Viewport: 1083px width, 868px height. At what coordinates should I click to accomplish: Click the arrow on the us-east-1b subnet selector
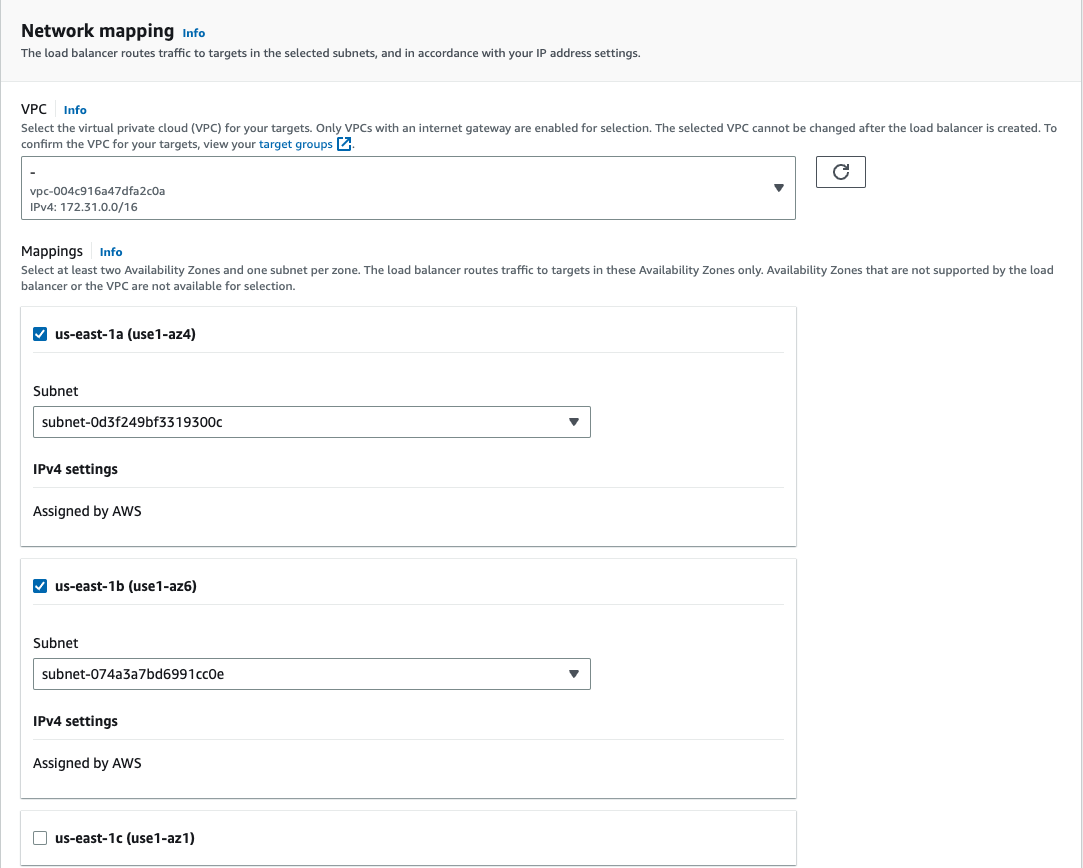[574, 674]
